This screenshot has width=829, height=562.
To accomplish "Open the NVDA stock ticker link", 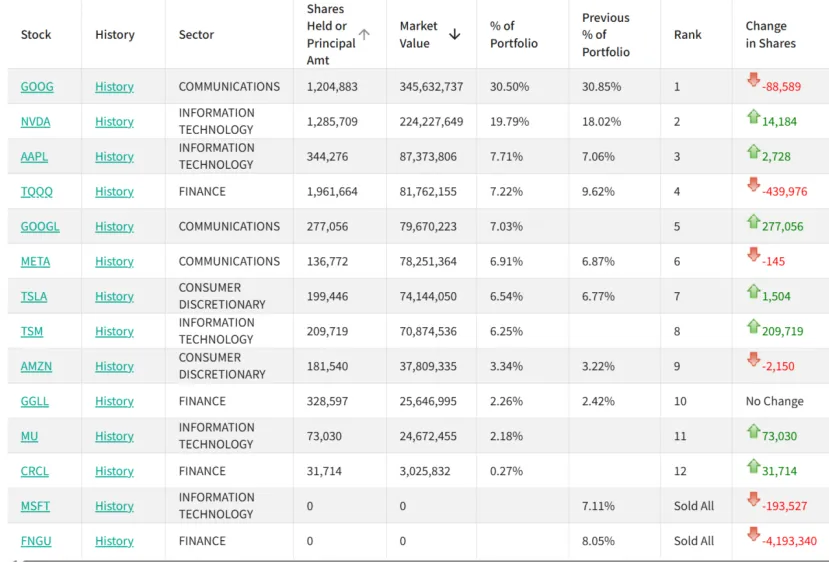I will point(35,122).
